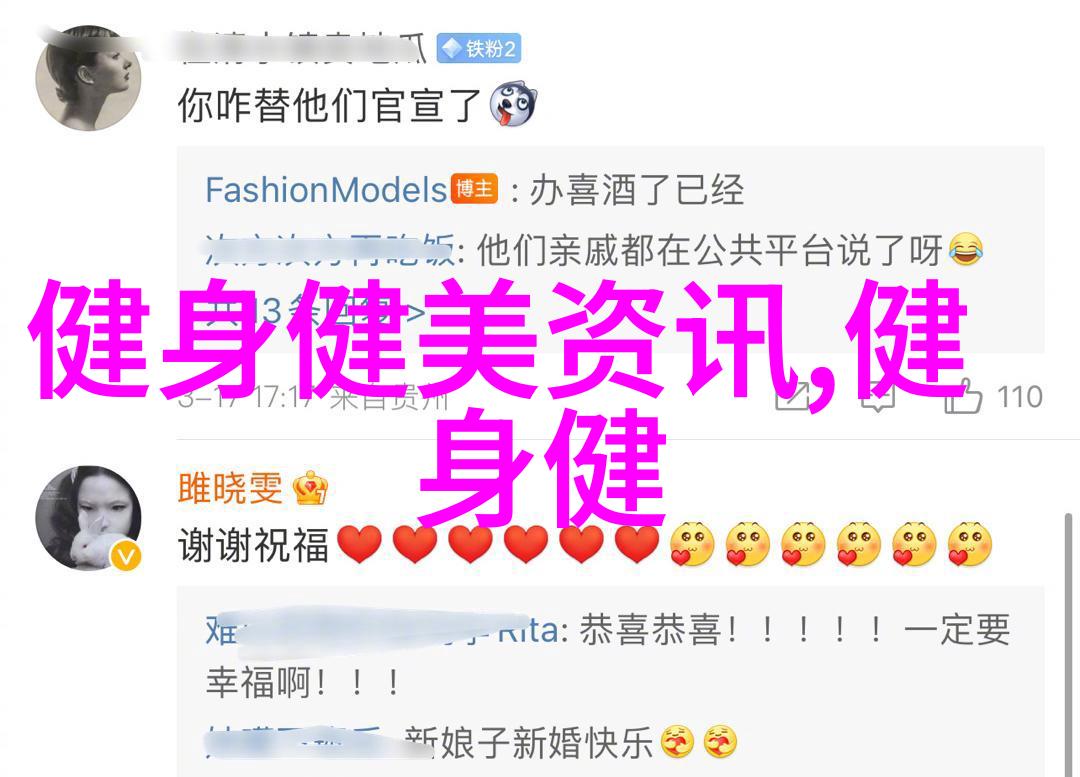Select the reply 新娘子新婚快乐
Viewport: 1080px width, 777px height.
tap(528, 743)
